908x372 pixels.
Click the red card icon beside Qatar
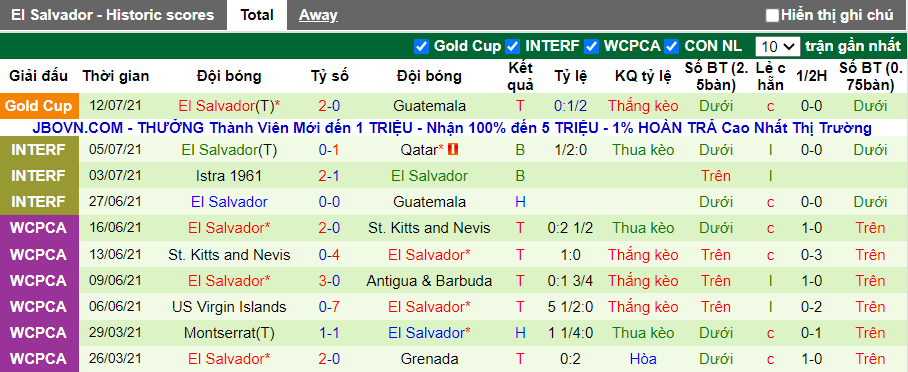click(453, 150)
